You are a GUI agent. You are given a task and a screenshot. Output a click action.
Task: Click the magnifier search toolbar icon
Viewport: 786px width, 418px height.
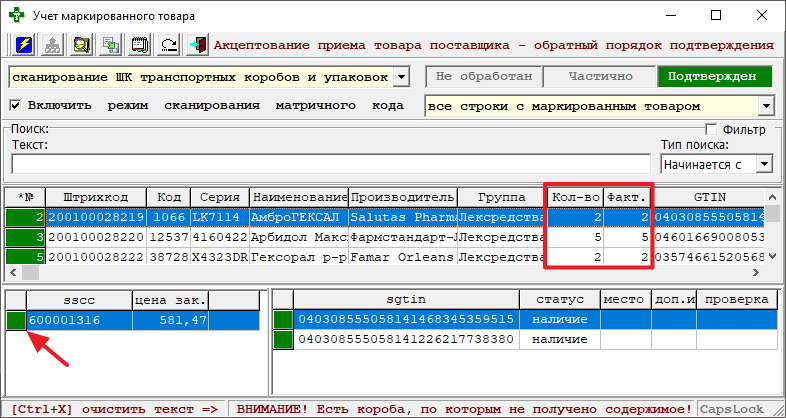tap(81, 45)
